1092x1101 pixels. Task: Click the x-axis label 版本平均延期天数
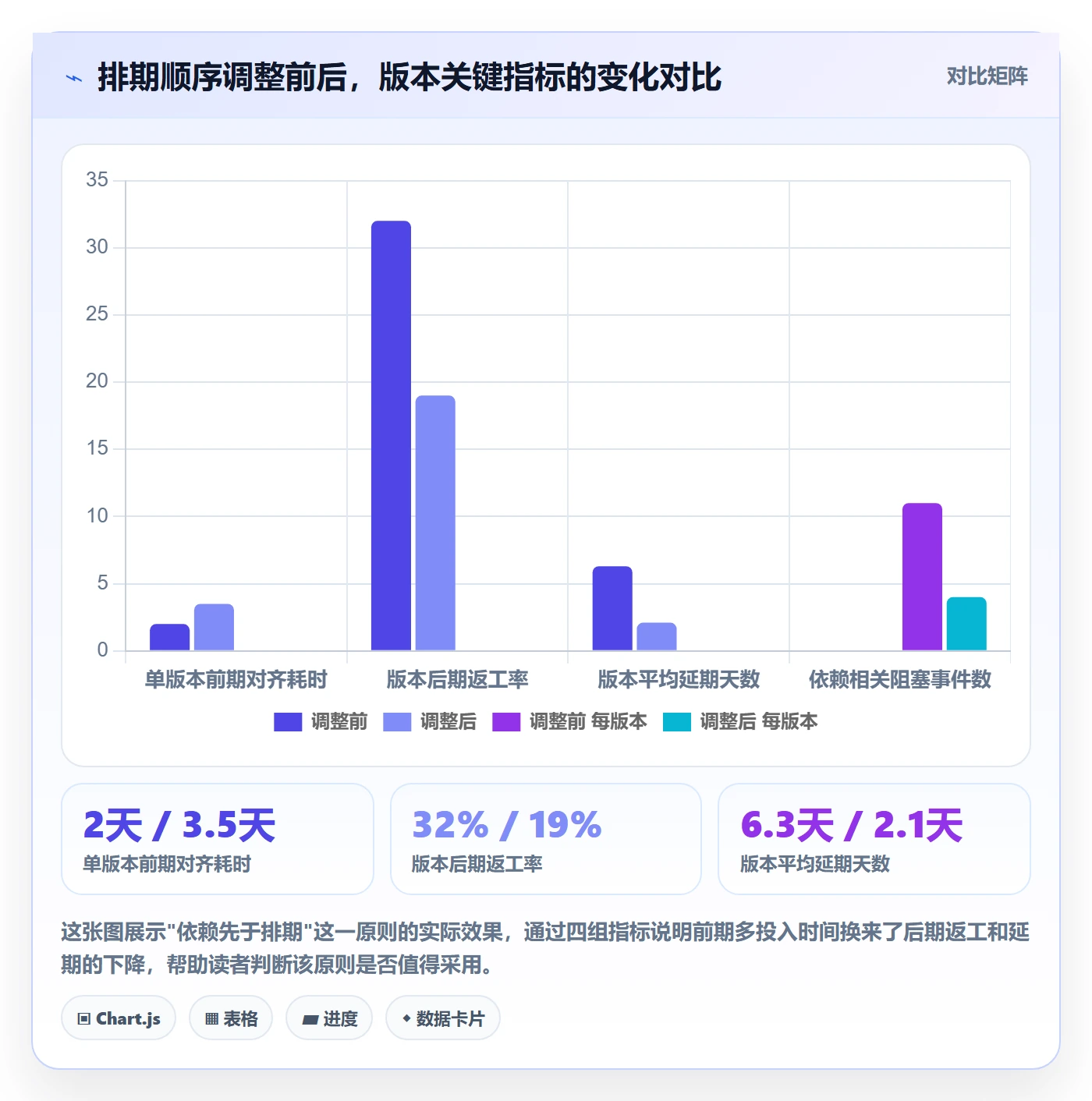coord(679,680)
